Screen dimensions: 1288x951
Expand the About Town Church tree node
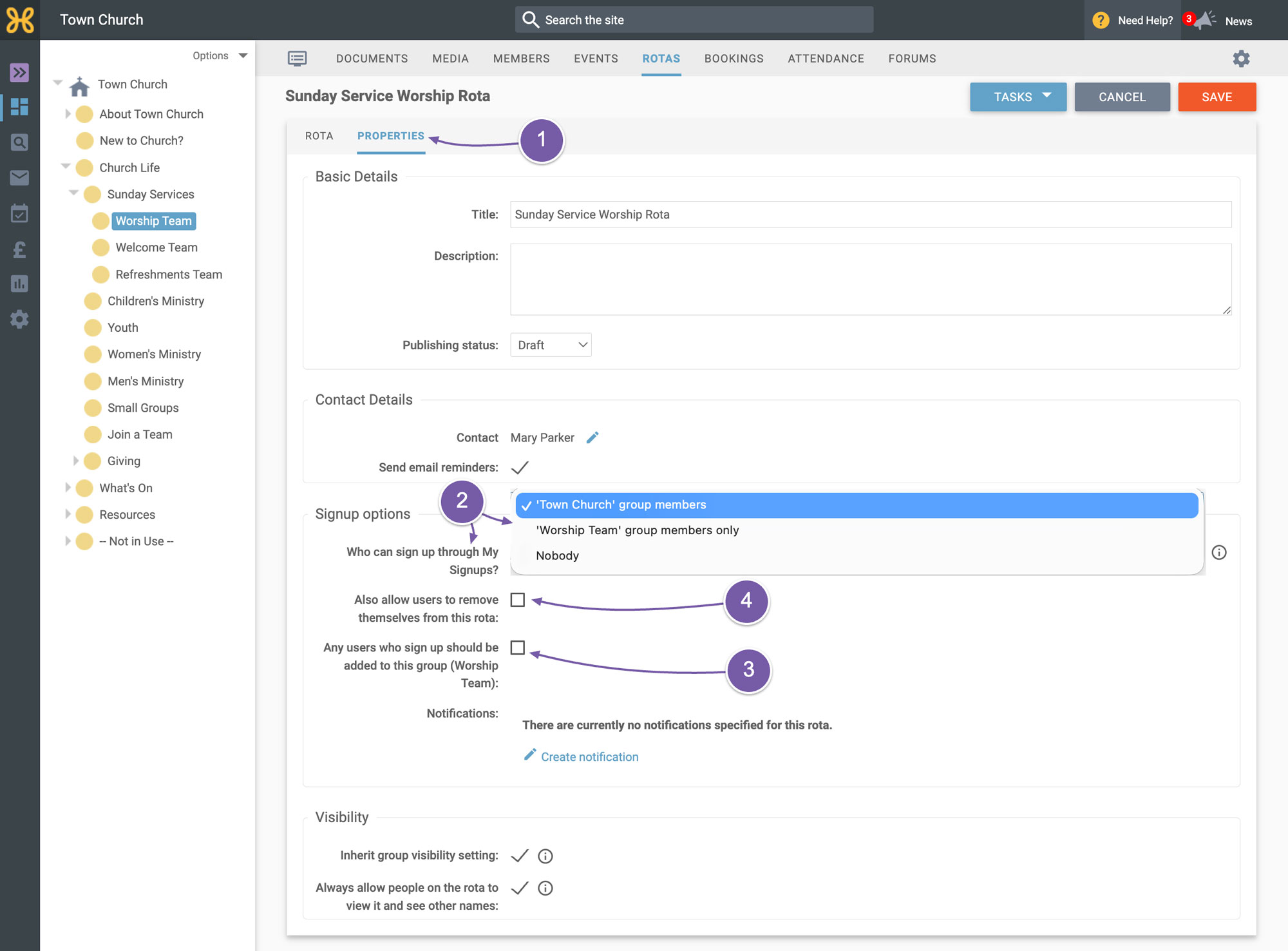coord(68,114)
